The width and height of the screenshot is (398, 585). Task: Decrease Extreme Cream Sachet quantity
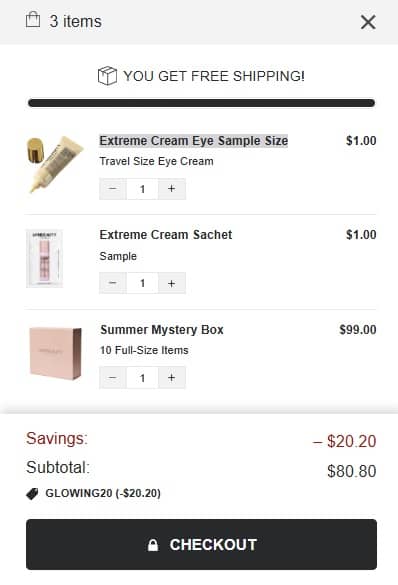113,284
